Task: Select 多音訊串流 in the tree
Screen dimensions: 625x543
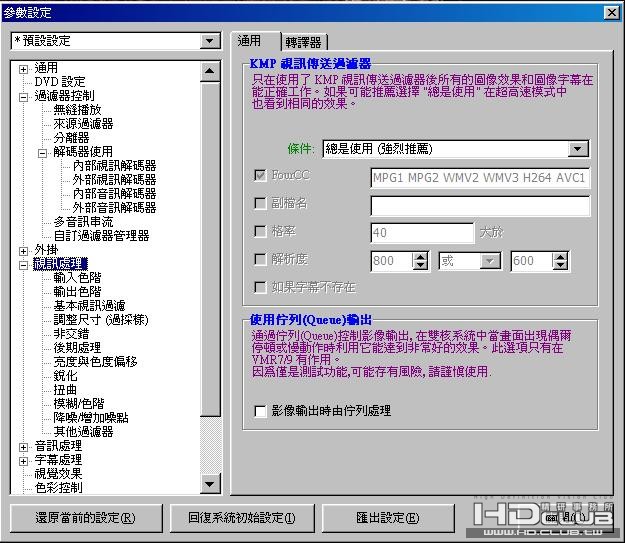Action: click(x=83, y=222)
